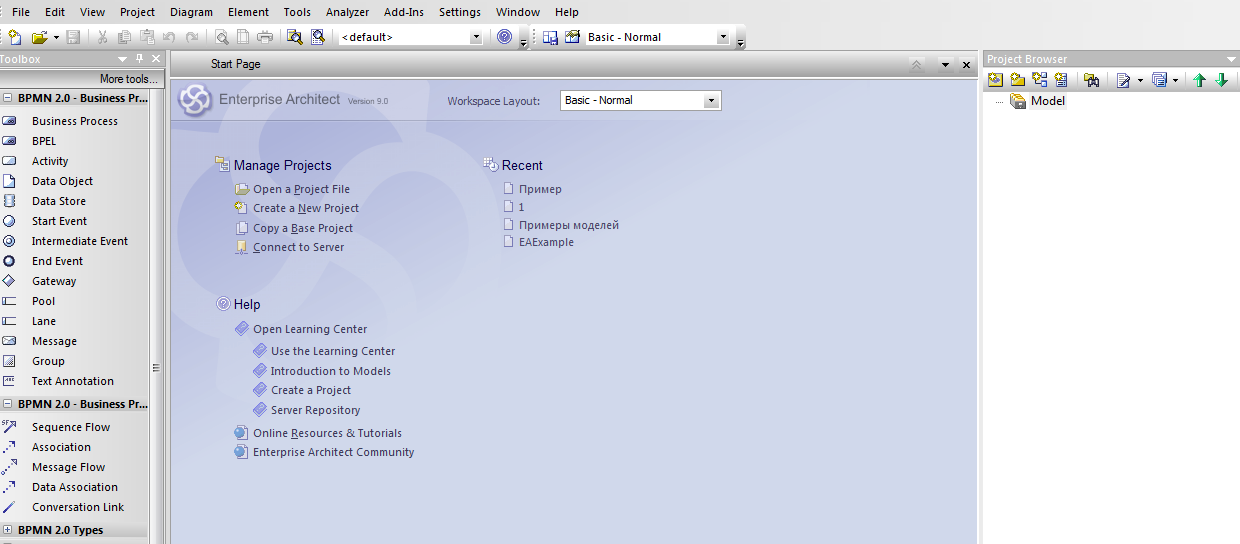Click the dropdown arrow beside Open Project icon

point(56,37)
